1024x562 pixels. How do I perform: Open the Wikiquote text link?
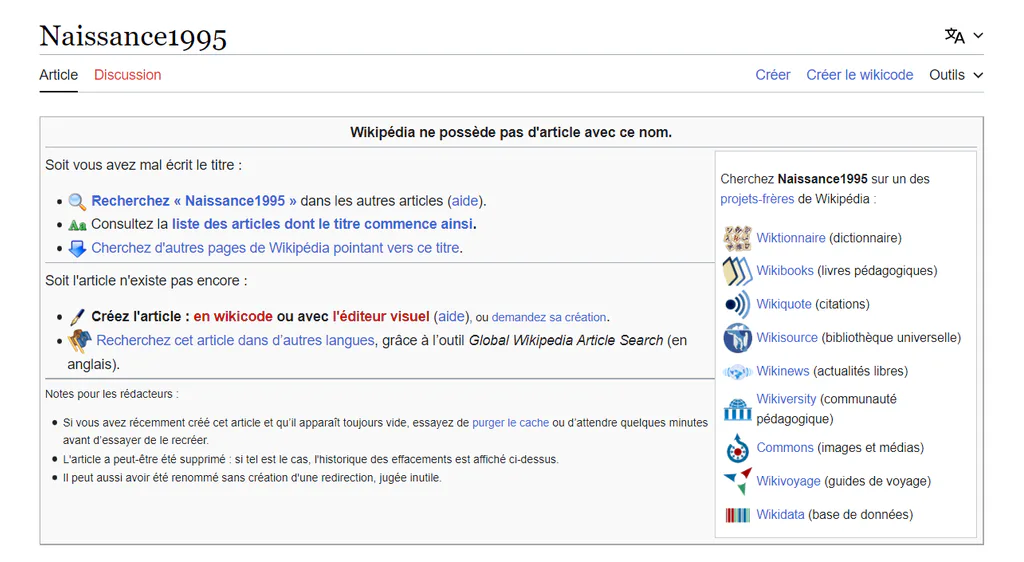[784, 304]
